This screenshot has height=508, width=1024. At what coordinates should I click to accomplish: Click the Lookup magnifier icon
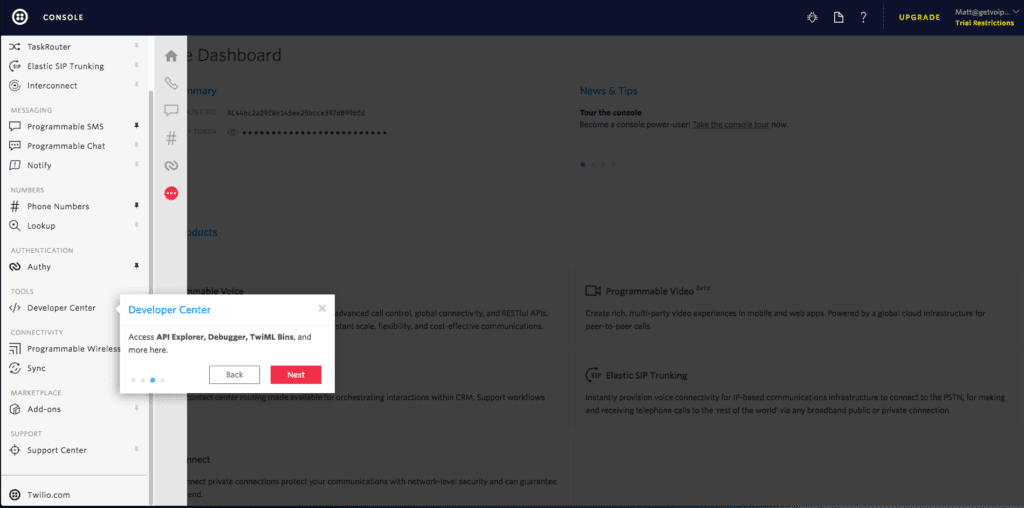[14, 226]
